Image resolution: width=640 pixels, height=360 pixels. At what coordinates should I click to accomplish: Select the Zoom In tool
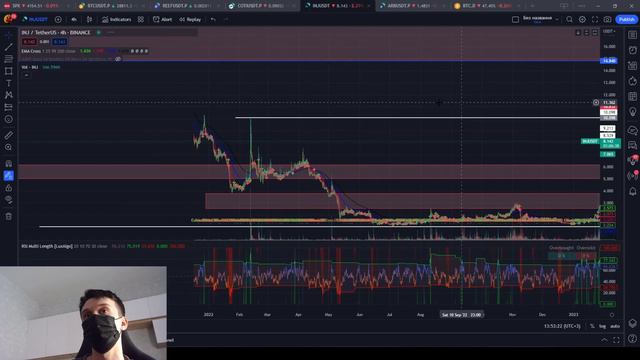click(9, 147)
